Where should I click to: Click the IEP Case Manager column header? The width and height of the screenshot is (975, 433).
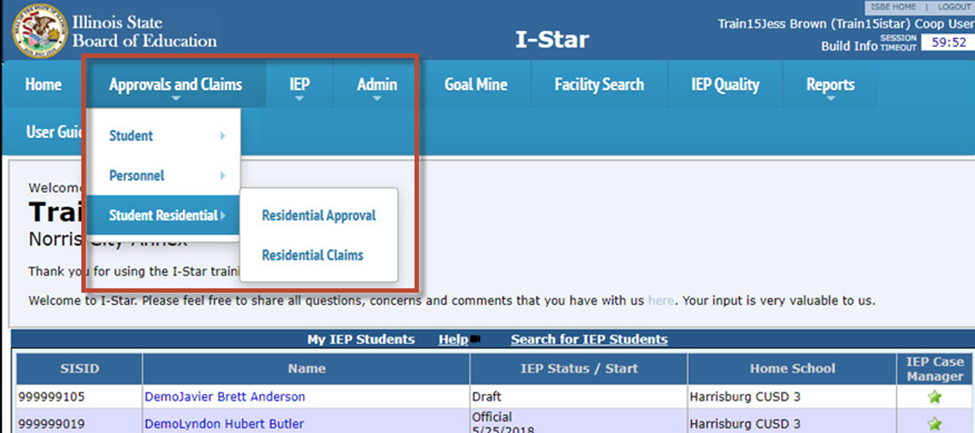pyautogui.click(x=935, y=369)
